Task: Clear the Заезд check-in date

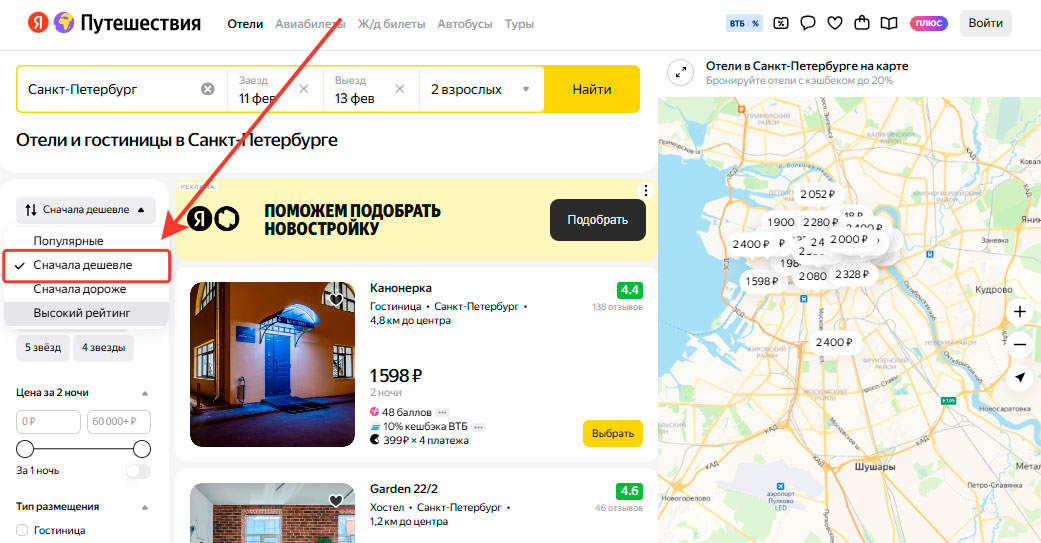Action: [303, 89]
